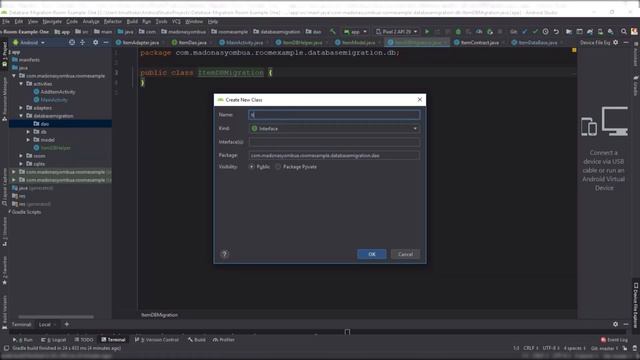Viewport: 640px width, 360px height.
Task: Switch to the ItemContract.java tab
Action: [479, 42]
